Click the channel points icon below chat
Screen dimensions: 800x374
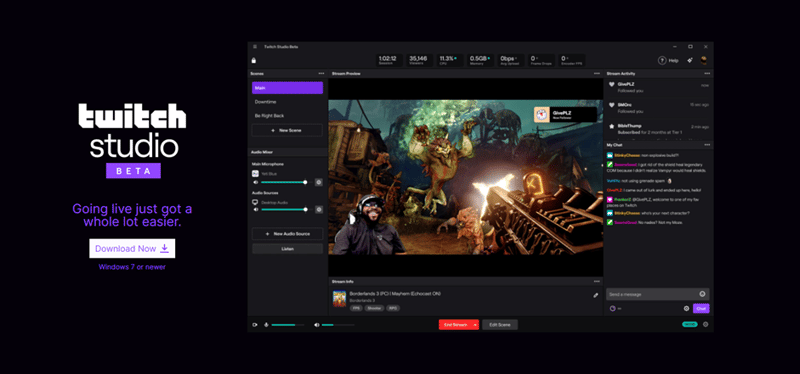coord(613,308)
